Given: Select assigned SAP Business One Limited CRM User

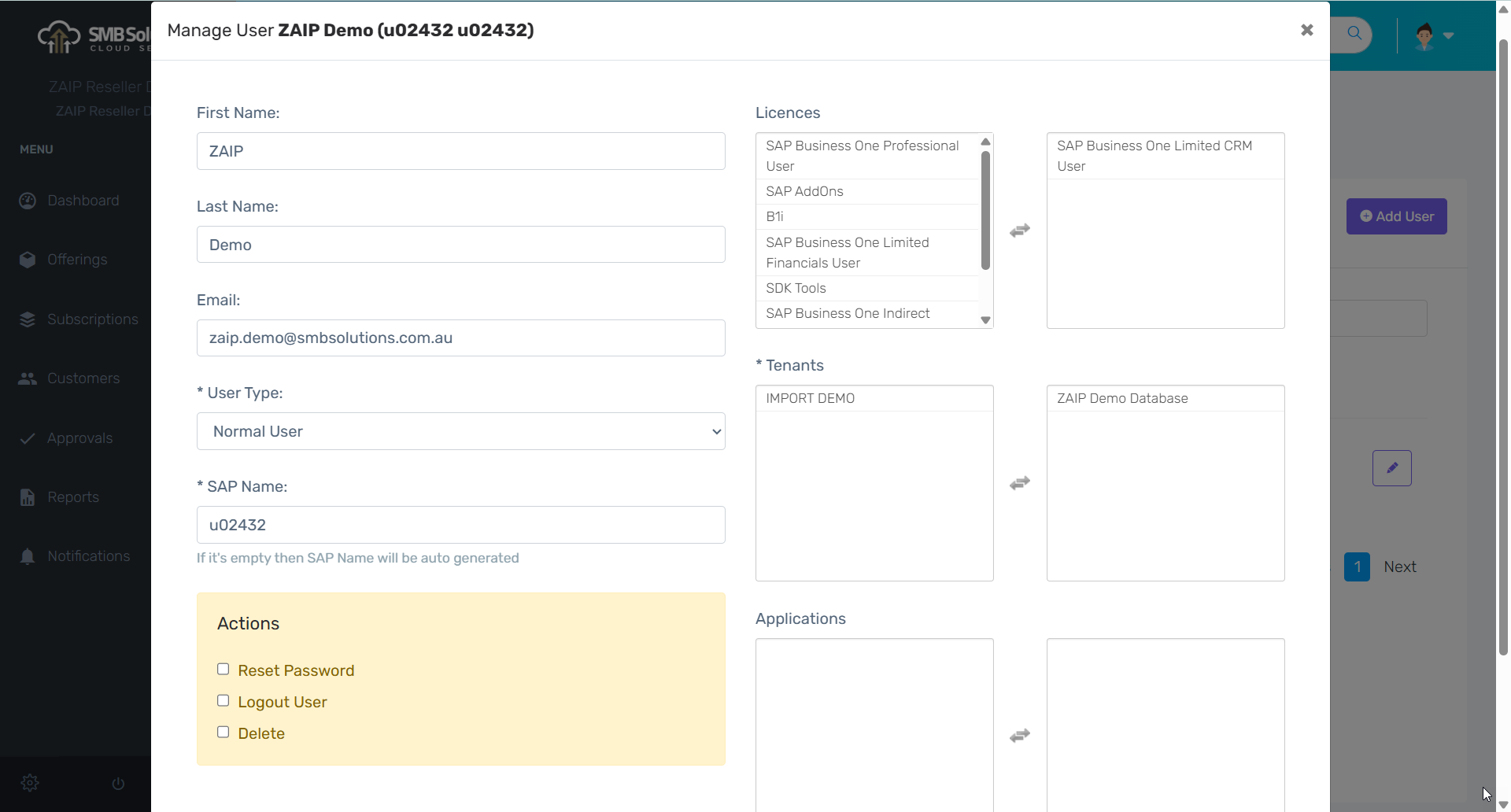Looking at the screenshot, I should click(1166, 156).
